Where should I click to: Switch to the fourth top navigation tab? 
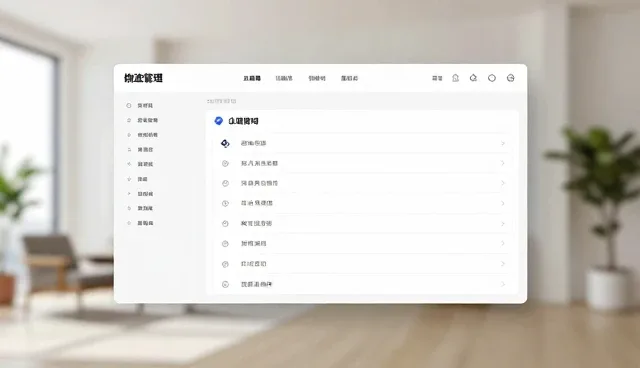[349, 78]
